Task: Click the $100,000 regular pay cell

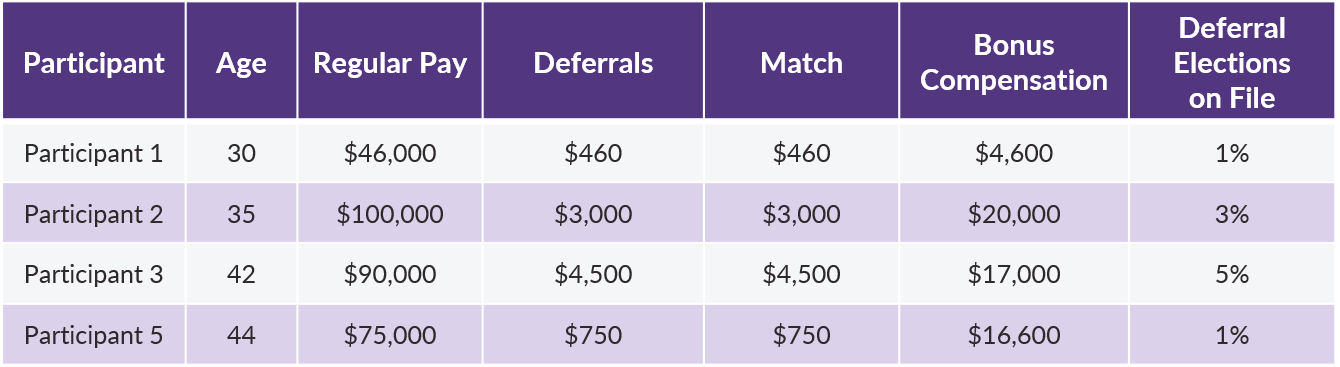Action: [390, 214]
